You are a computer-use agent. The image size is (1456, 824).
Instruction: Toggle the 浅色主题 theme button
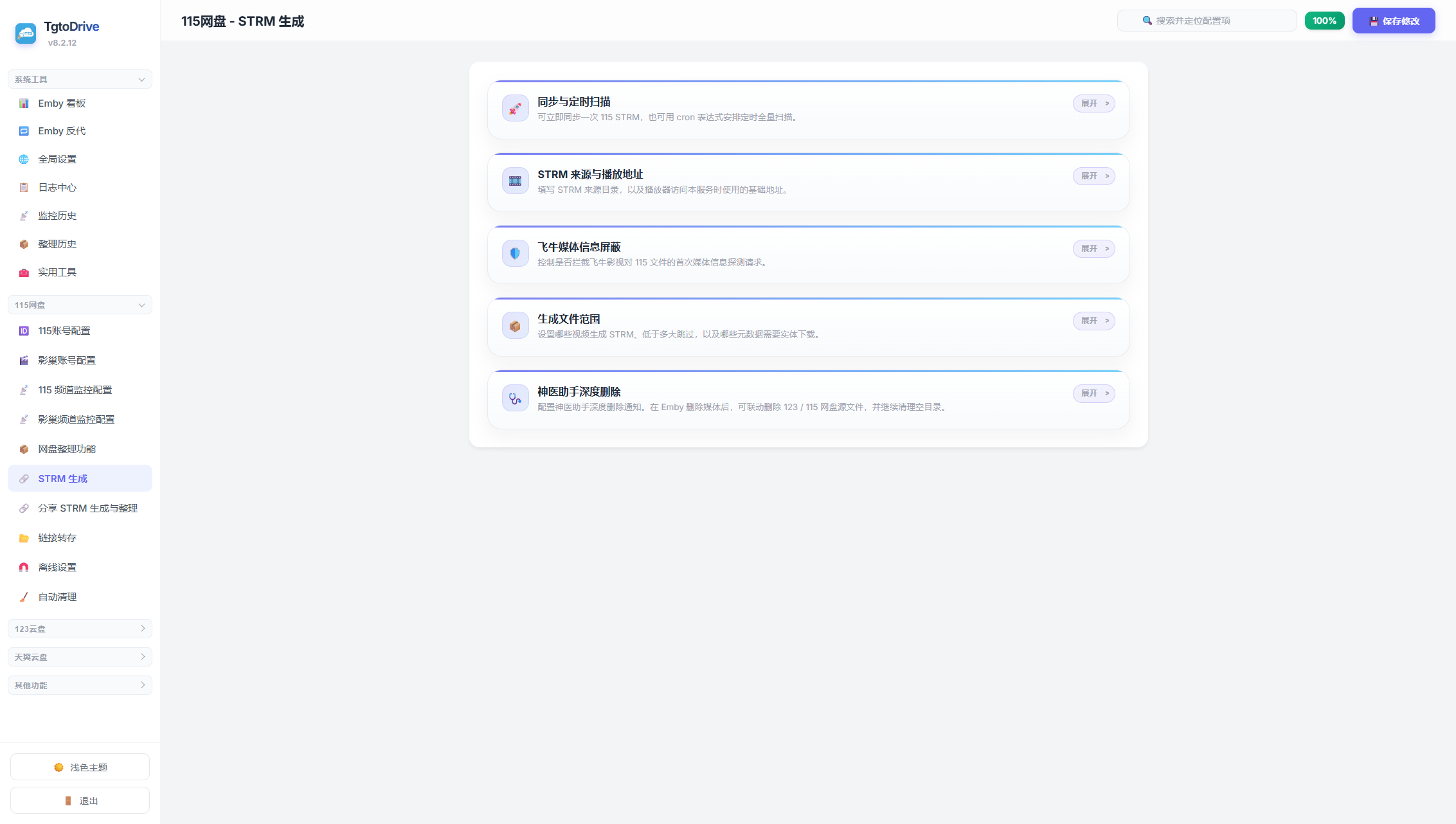(x=80, y=767)
